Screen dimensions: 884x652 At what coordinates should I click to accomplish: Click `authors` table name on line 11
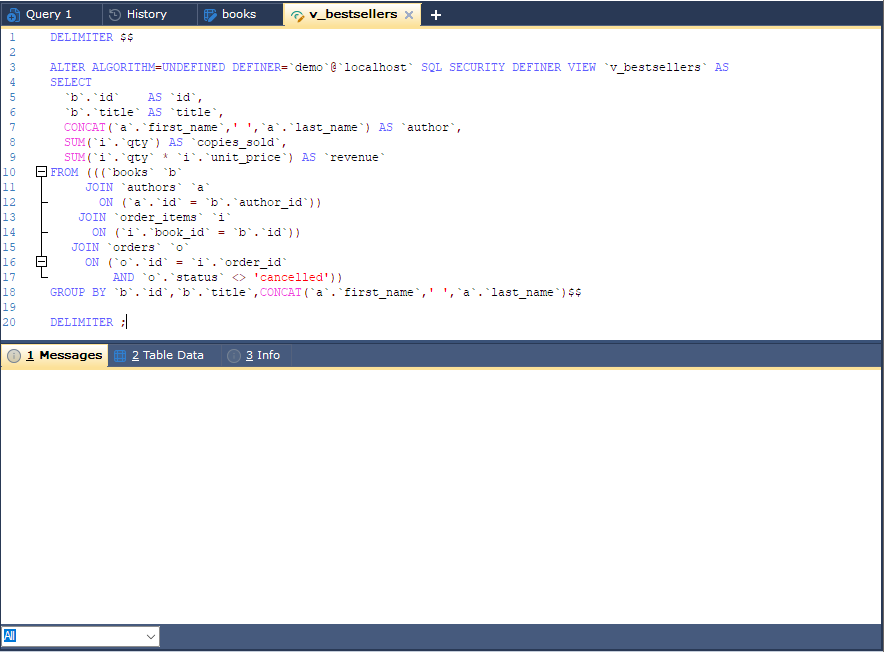pyautogui.click(x=151, y=187)
